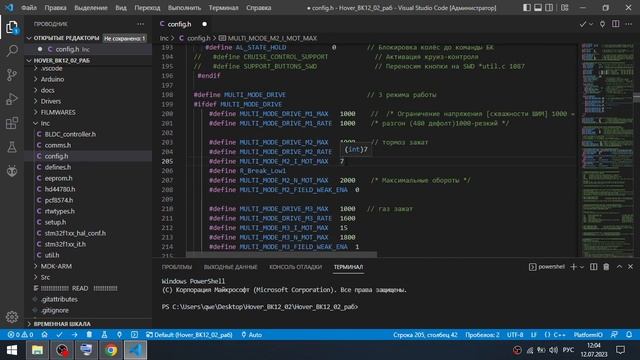Close the terminal panel with X
Viewport: 640px width, 360px height.
pos(631,267)
